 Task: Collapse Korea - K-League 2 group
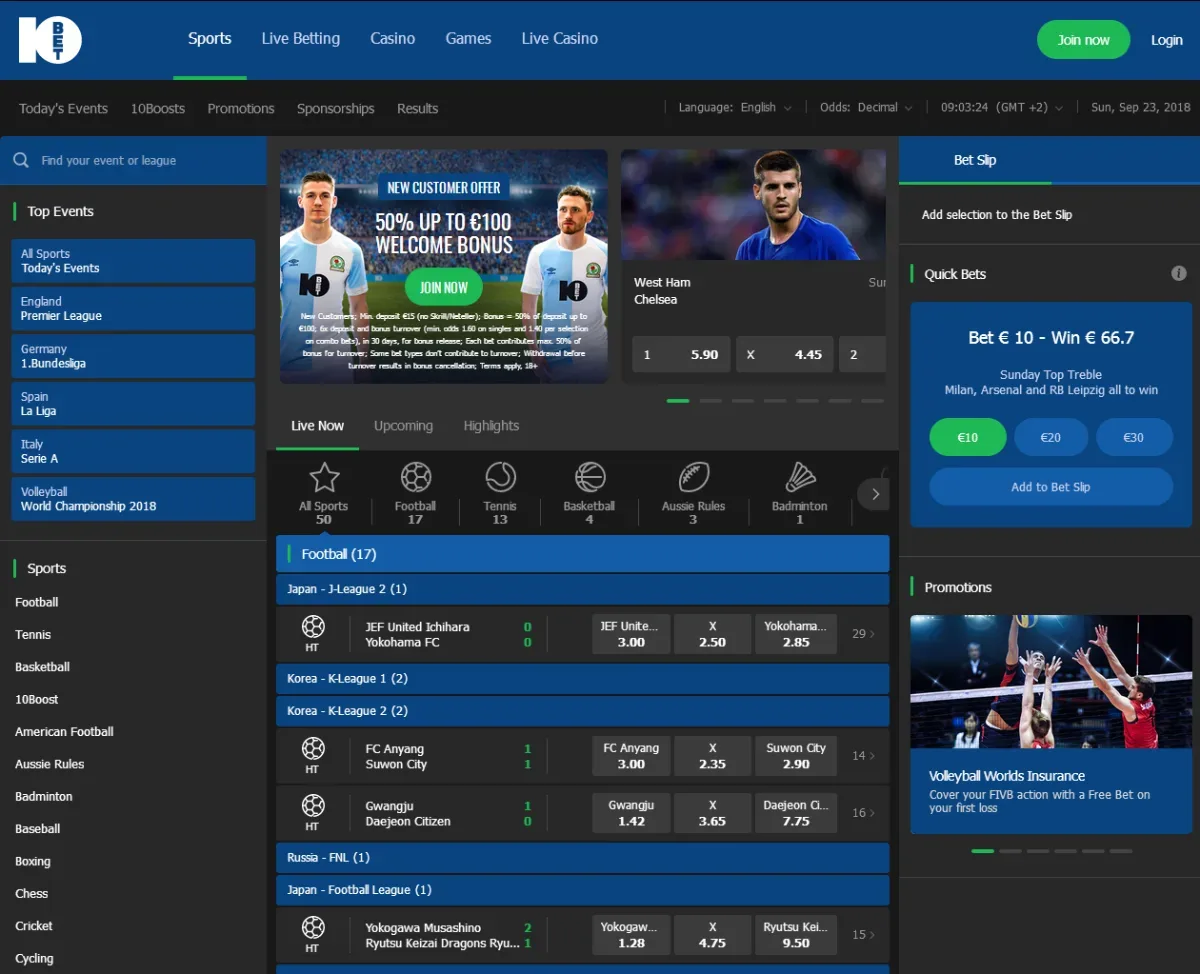582,711
